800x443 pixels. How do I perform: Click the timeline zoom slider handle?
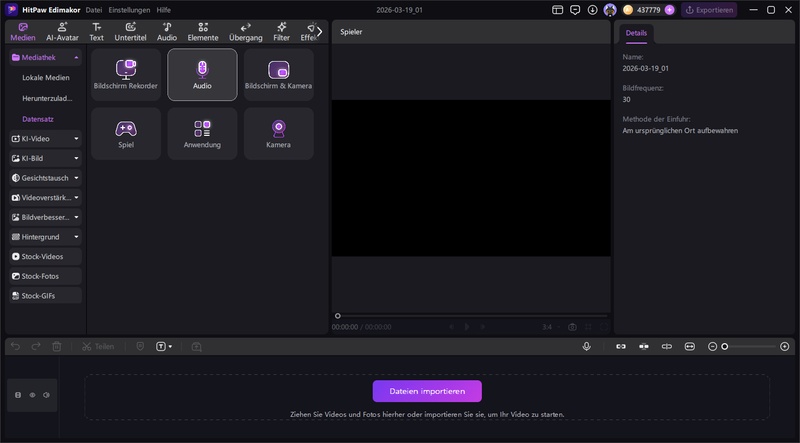(724, 347)
